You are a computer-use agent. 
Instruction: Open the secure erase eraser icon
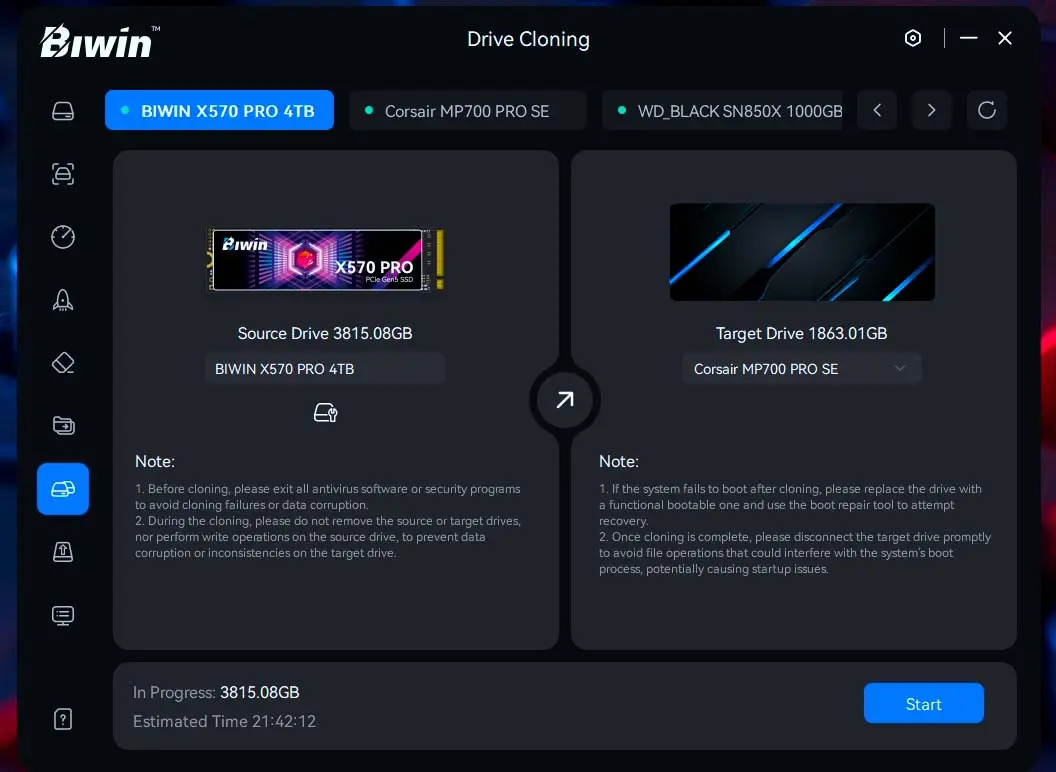pyautogui.click(x=63, y=362)
